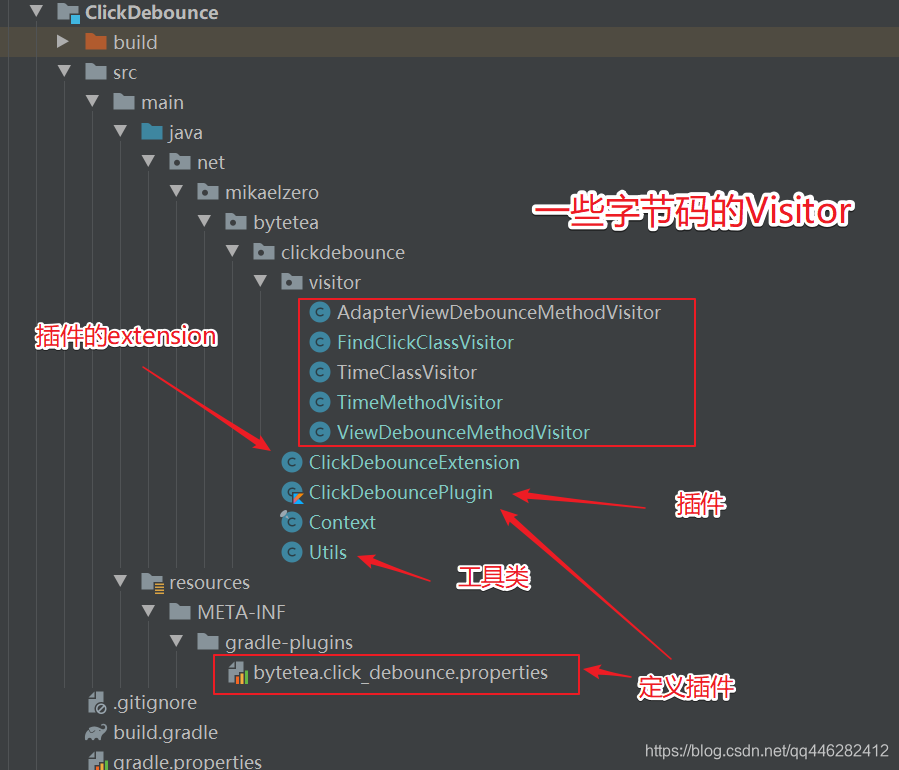Click the mikaelzero package icon
Viewport: 899px width, 770px height.
(x=208, y=191)
